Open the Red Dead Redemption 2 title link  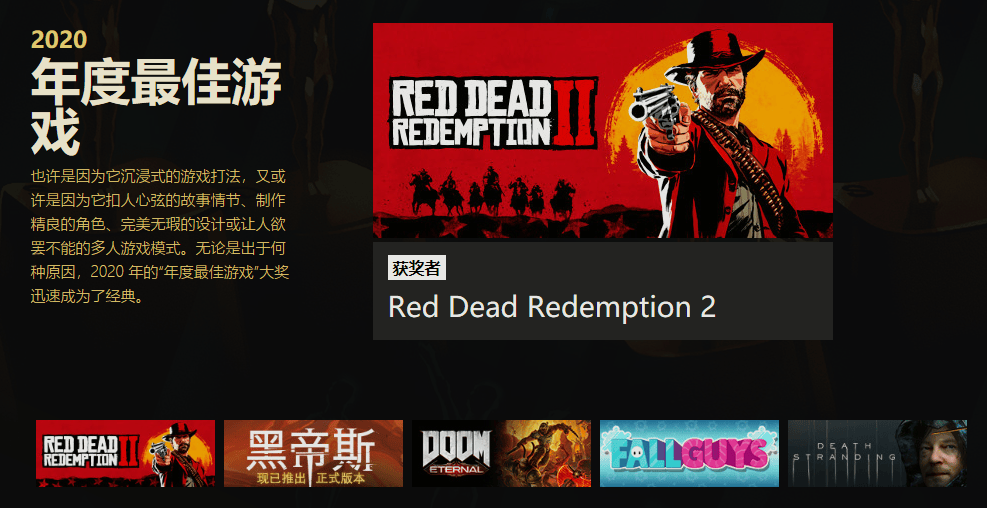pyautogui.click(x=551, y=307)
